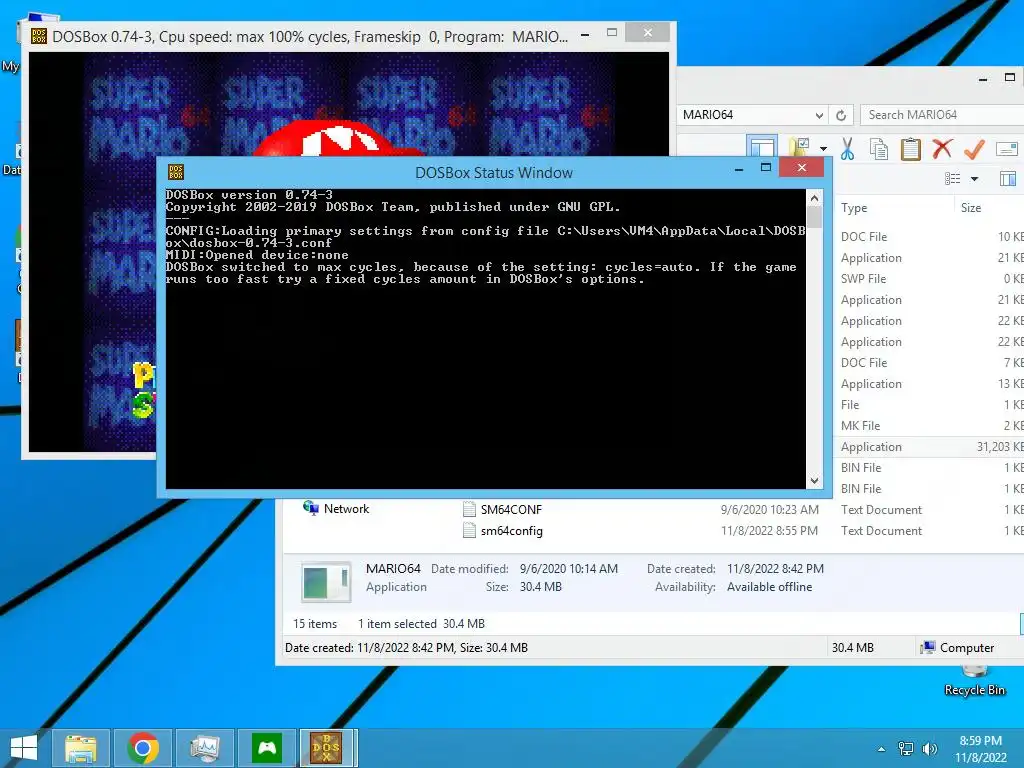Click the network tray icon
The image size is (1024, 768).
click(906, 749)
